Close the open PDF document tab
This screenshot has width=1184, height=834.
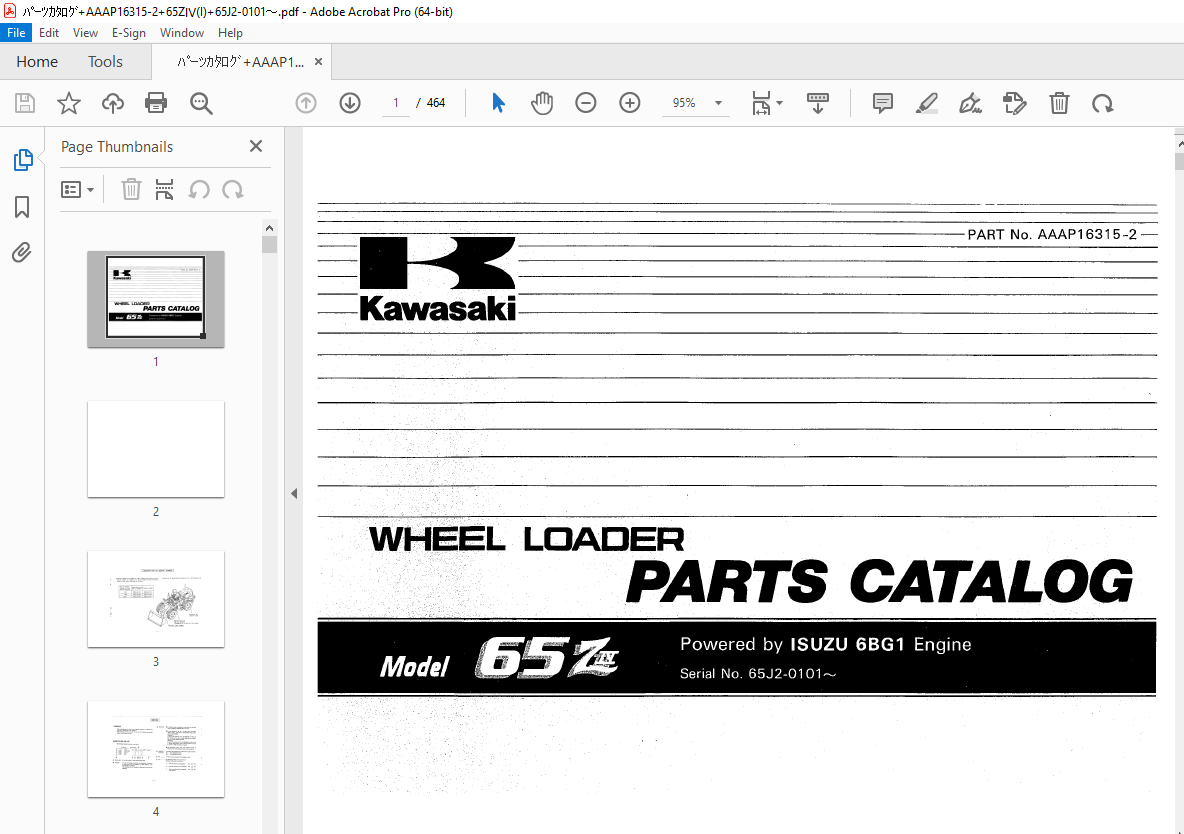319,62
